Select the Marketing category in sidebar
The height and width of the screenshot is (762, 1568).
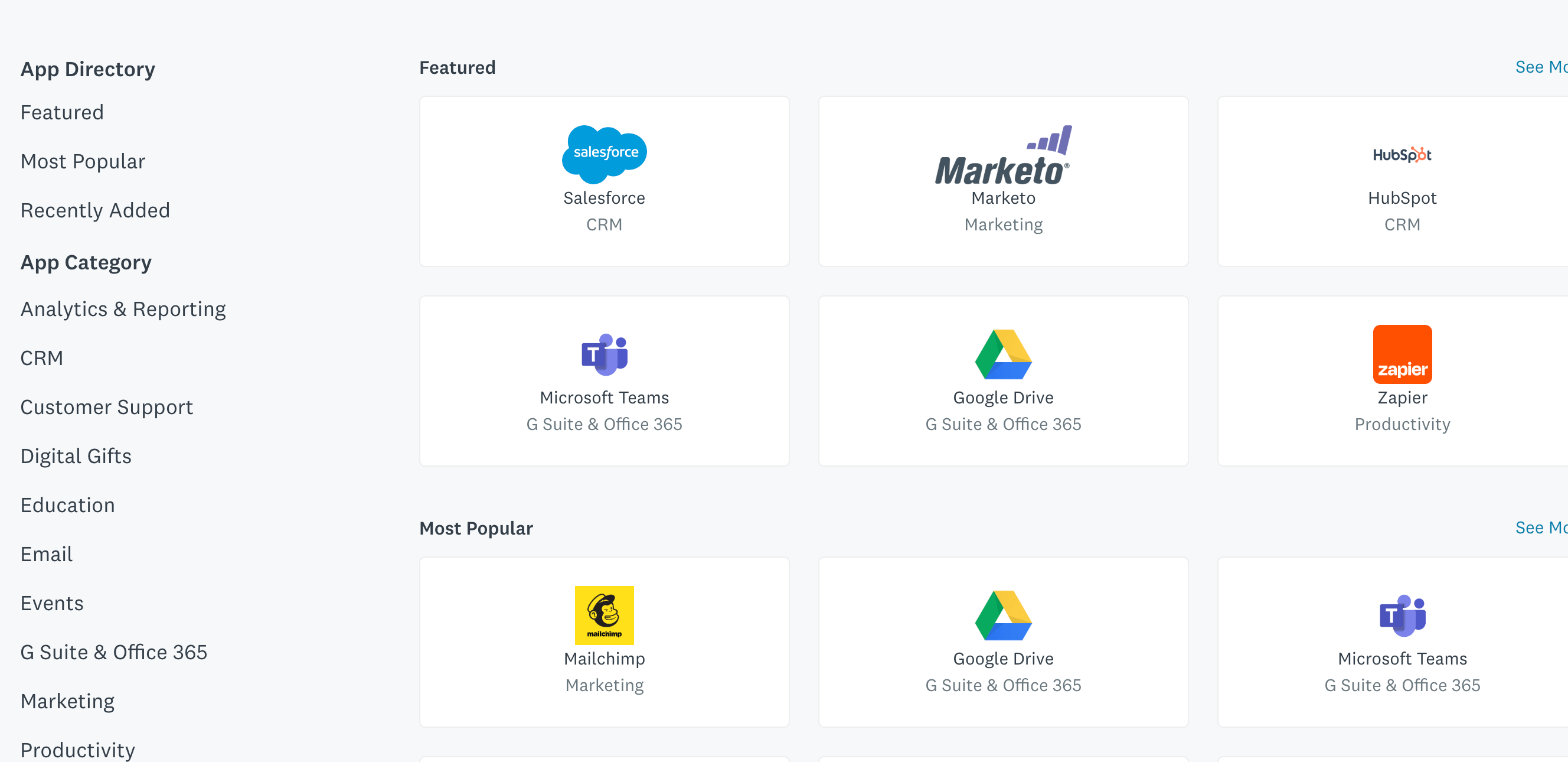67,702
